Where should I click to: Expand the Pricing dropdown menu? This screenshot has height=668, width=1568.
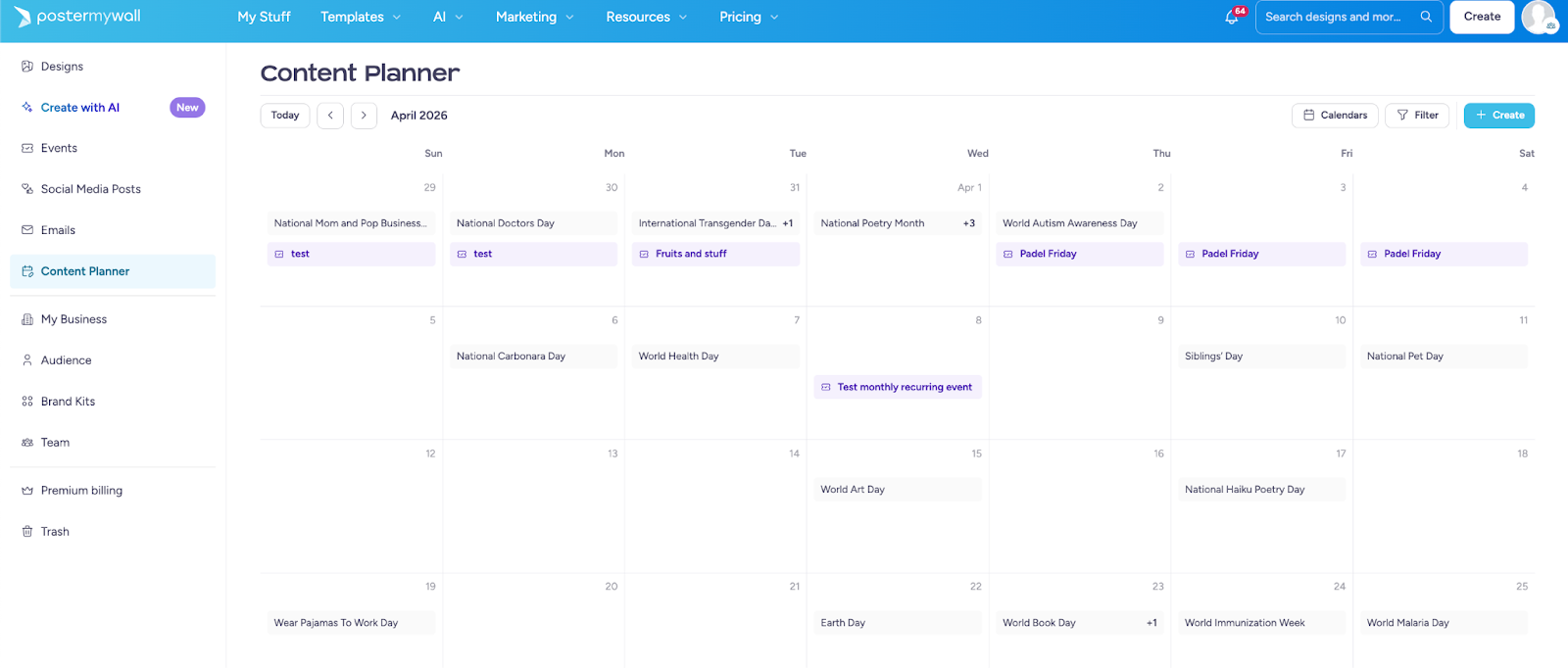pos(749,17)
